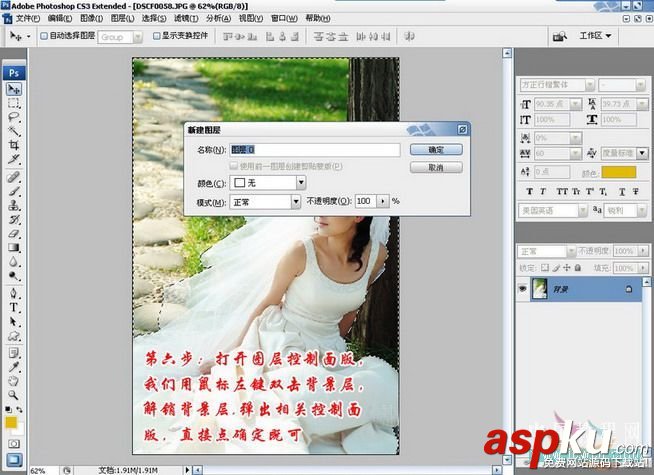654x475 pixels.
Task: Toggle Quick Mask mode button
Action: 14,444
